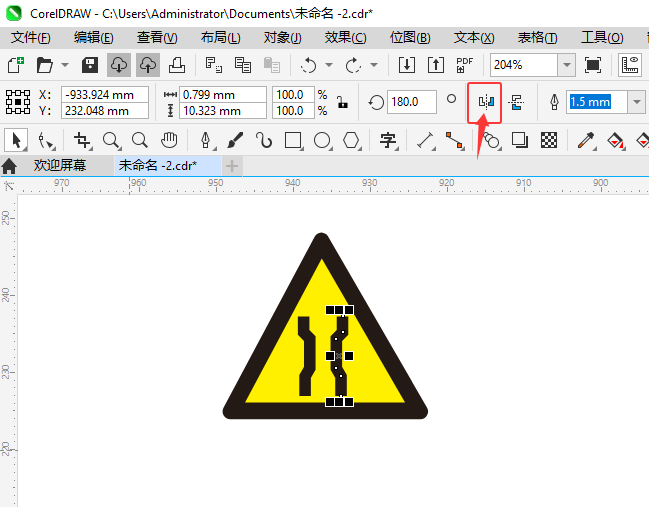Redo the last action

click(x=353, y=65)
